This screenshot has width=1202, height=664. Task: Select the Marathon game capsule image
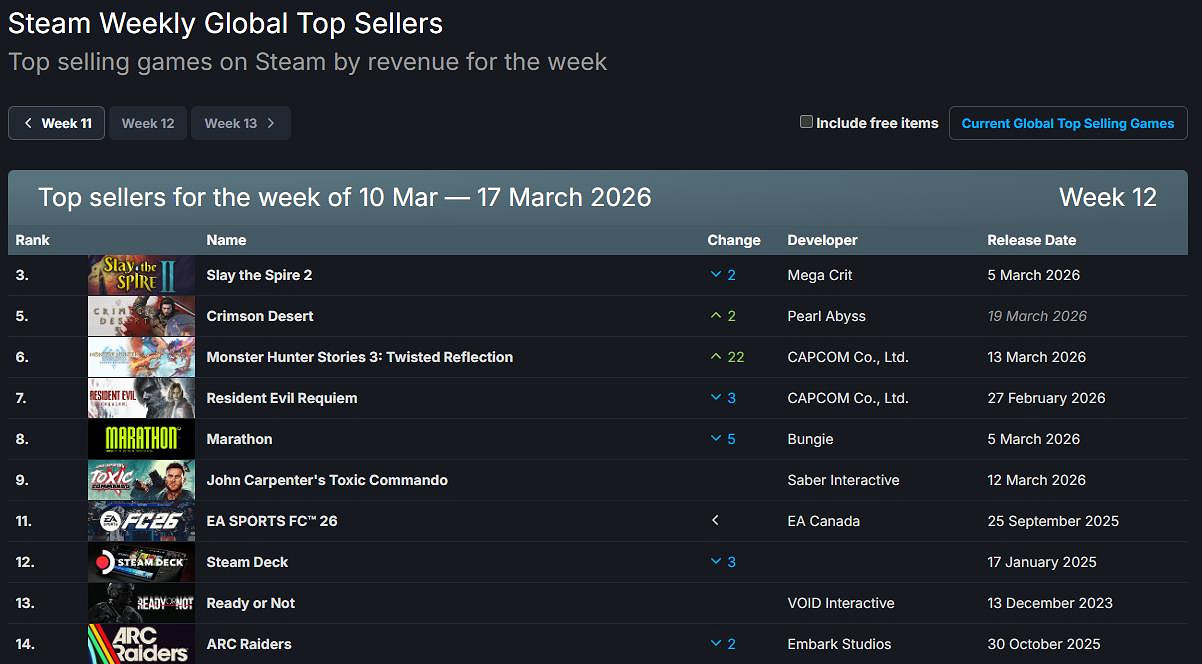coord(141,439)
